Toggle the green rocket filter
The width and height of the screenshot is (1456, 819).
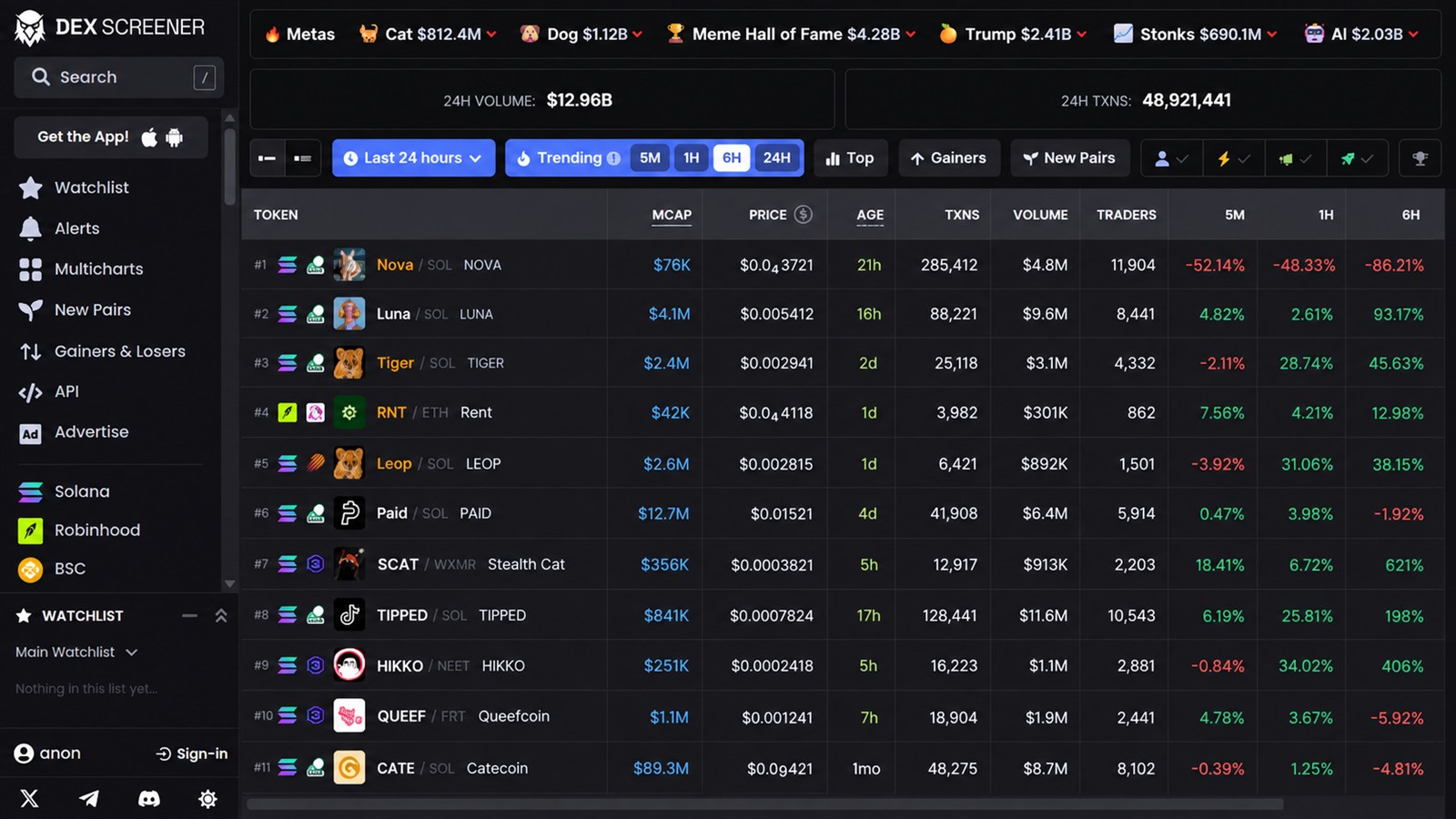pyautogui.click(x=1357, y=158)
